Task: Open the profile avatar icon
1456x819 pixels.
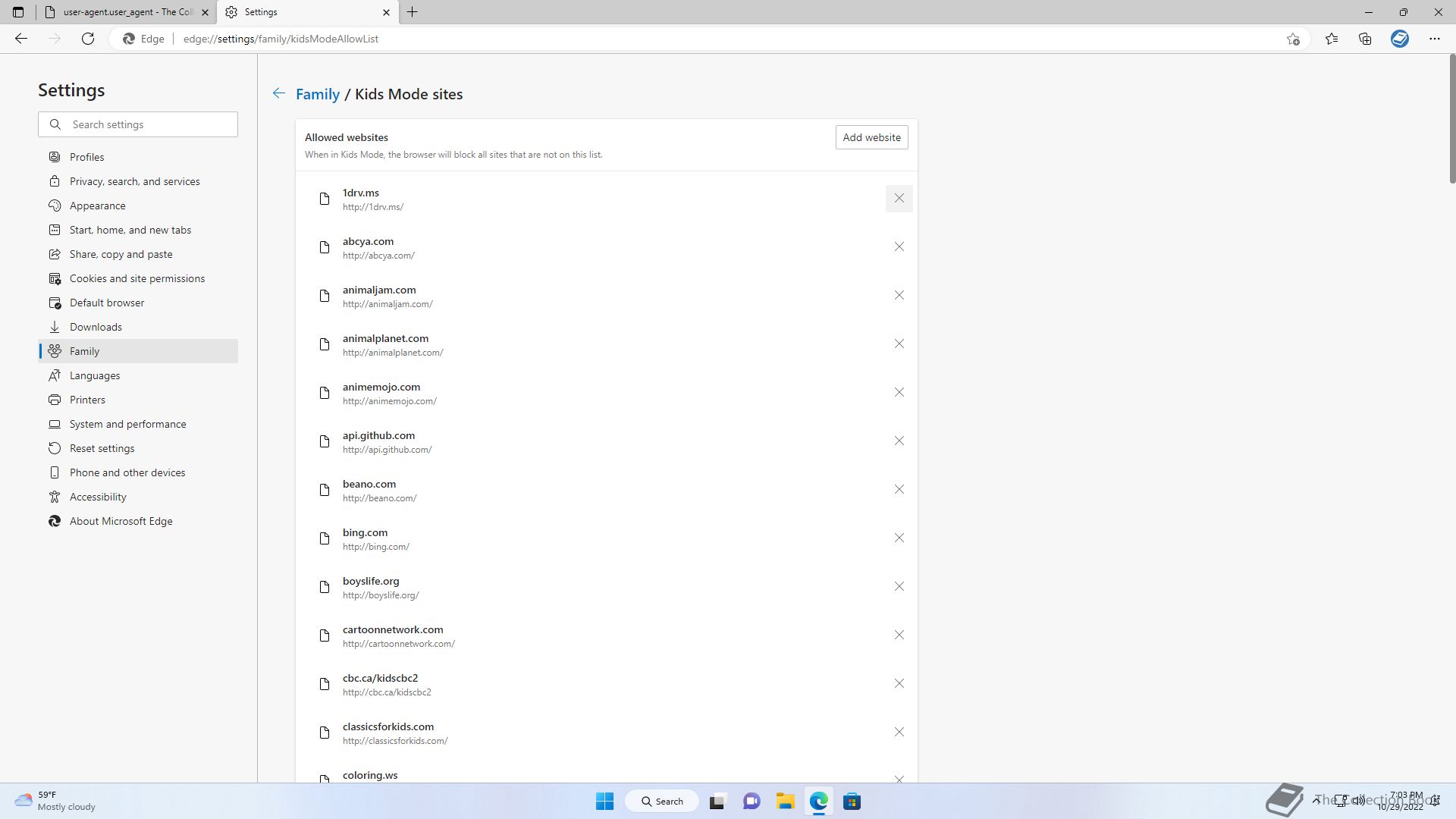Action: [x=1400, y=39]
